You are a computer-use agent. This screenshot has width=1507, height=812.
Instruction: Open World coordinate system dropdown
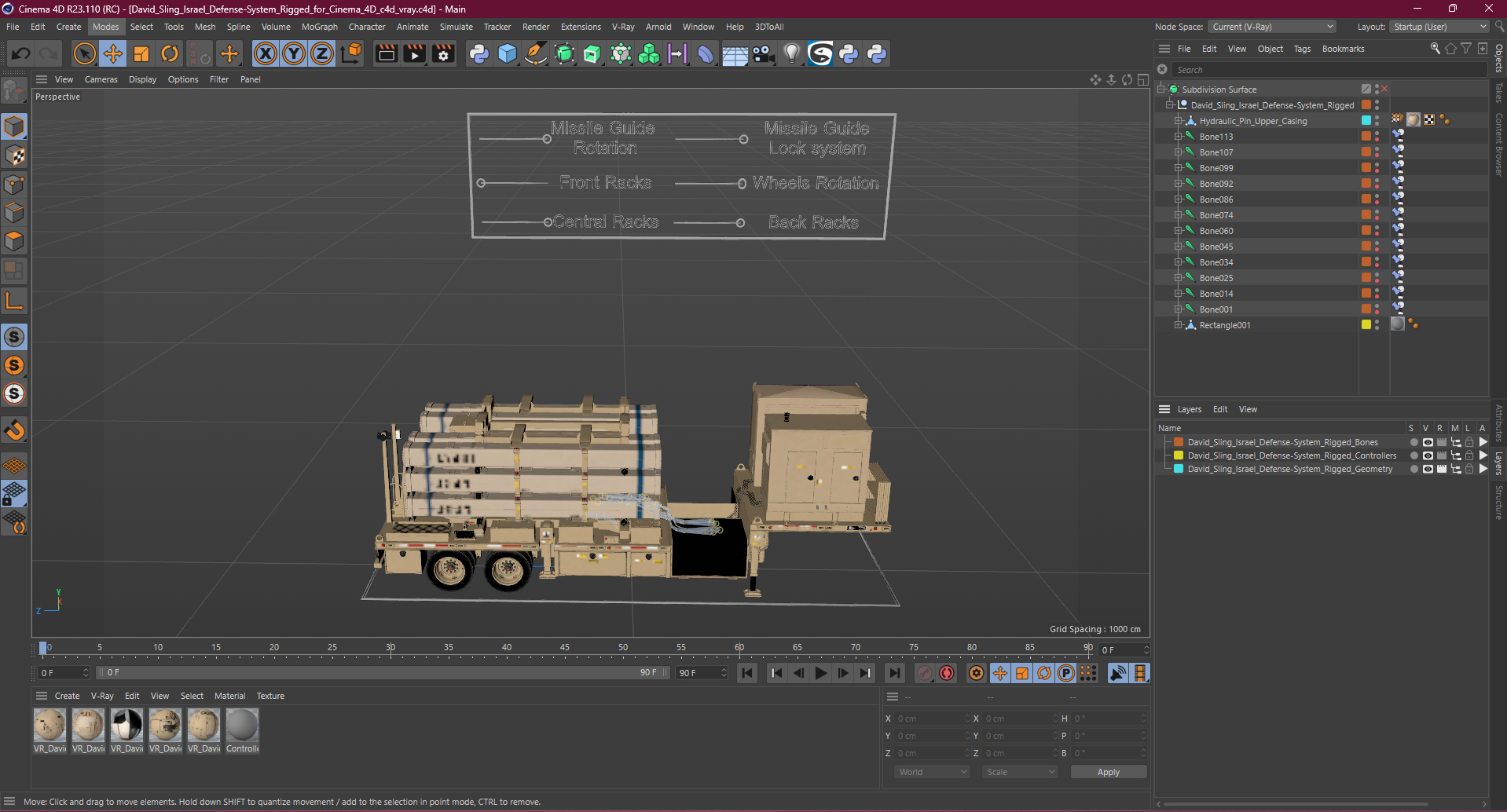click(x=932, y=772)
